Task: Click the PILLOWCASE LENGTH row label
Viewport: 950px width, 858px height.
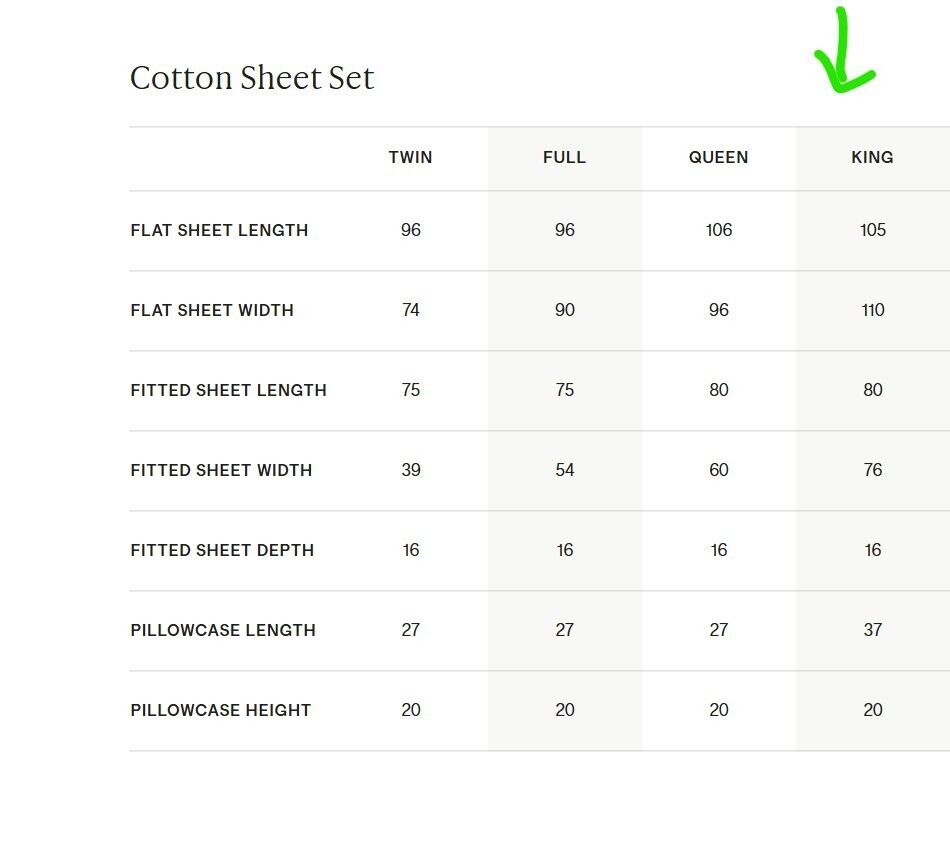Action: tap(223, 630)
